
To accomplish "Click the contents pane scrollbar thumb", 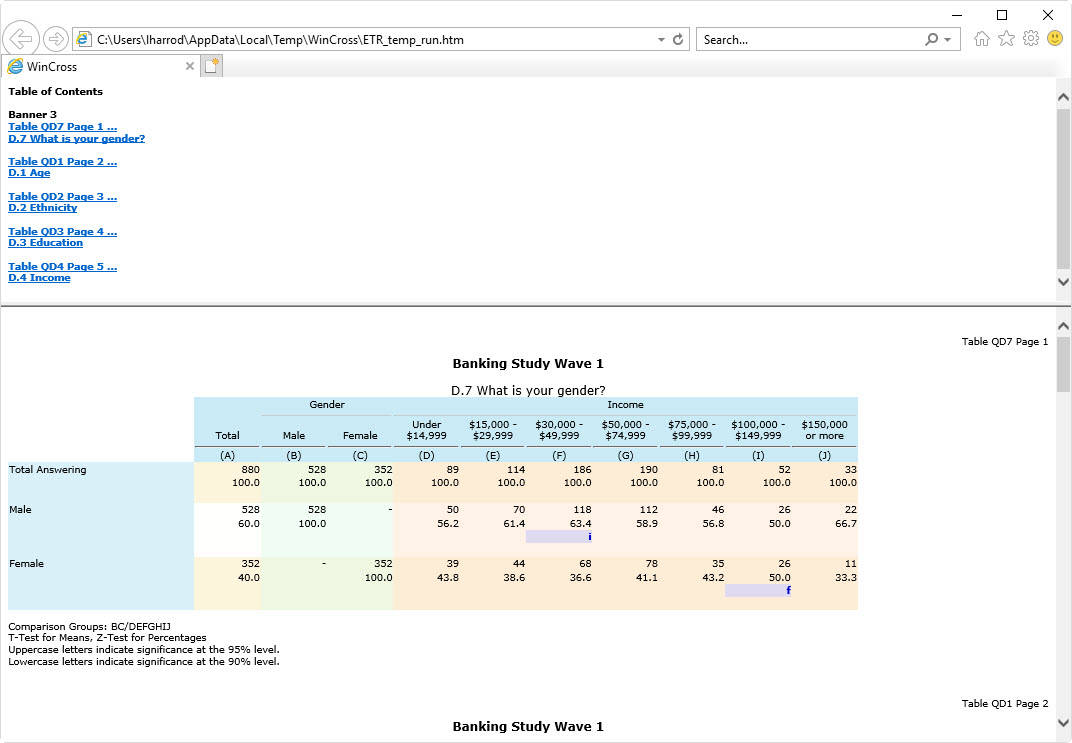I will [1063, 189].
